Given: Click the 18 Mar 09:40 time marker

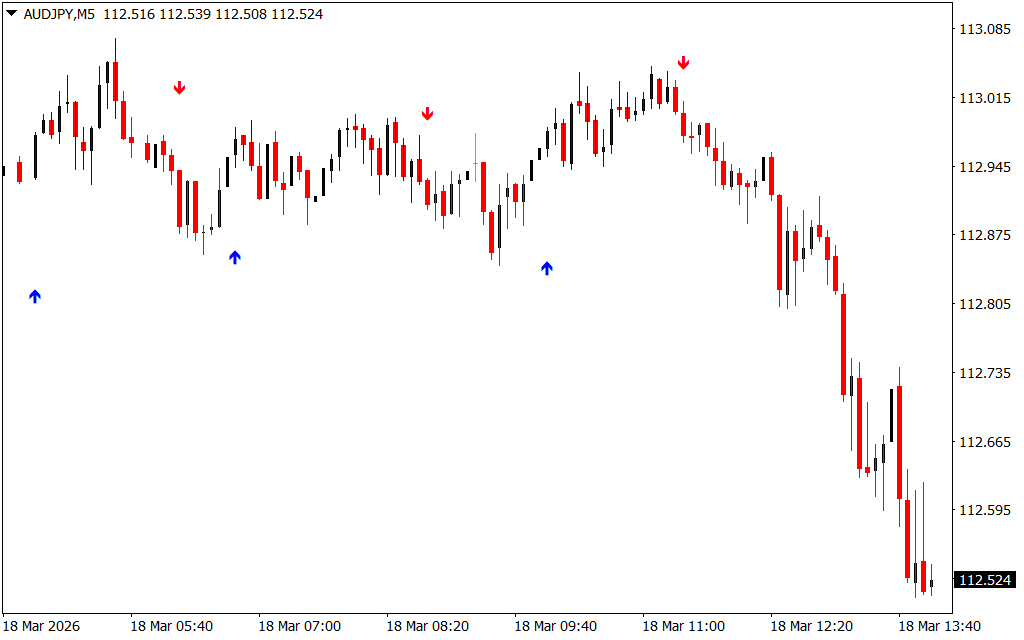Looking at the screenshot, I should point(555,626).
